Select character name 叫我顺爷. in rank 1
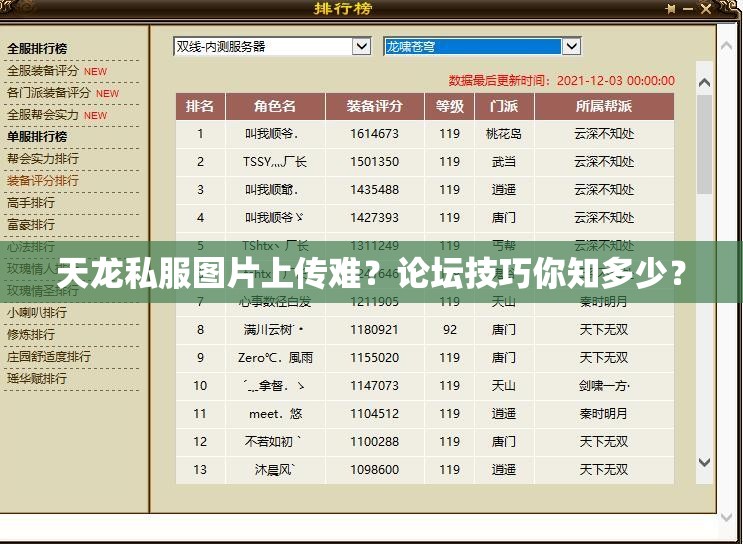743x544 pixels. coord(272,134)
